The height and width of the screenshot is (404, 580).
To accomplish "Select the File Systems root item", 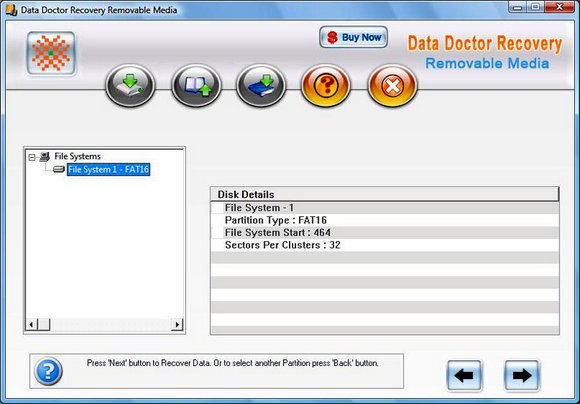I will tap(77, 156).
